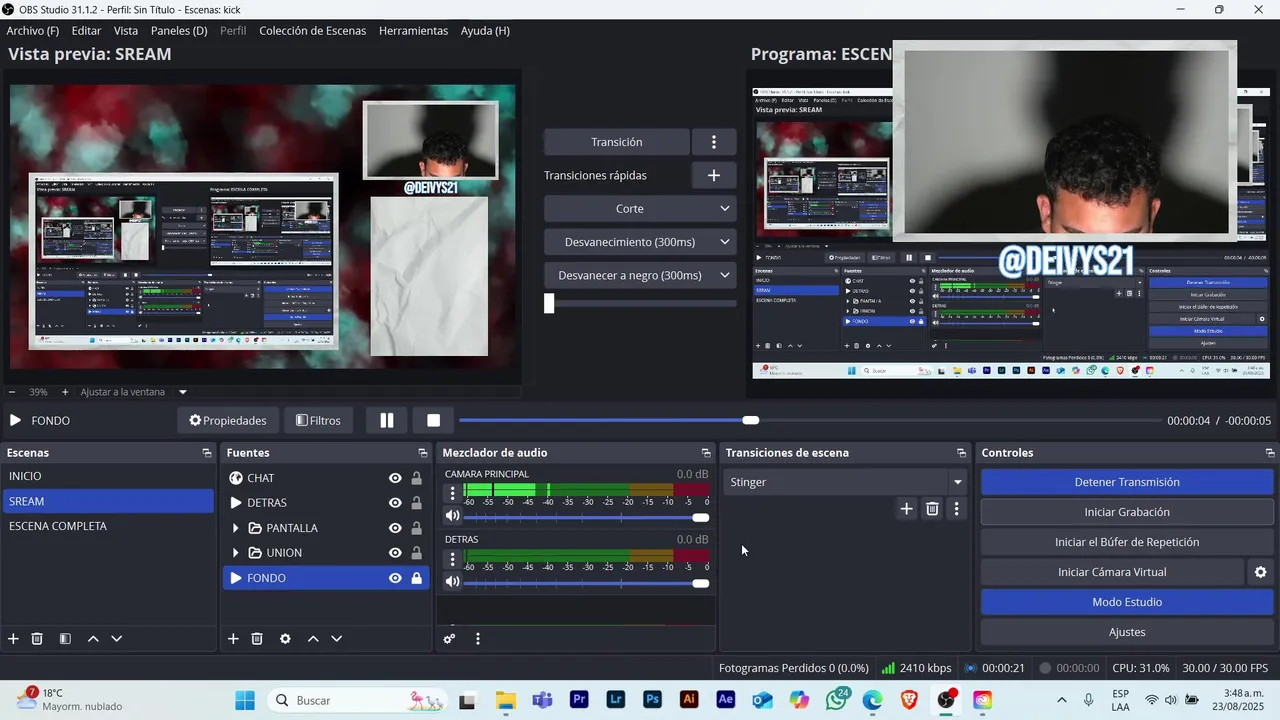Mute CAMARA PRINCIPAL speaker icon
The image size is (1280, 720).
[x=453, y=516]
